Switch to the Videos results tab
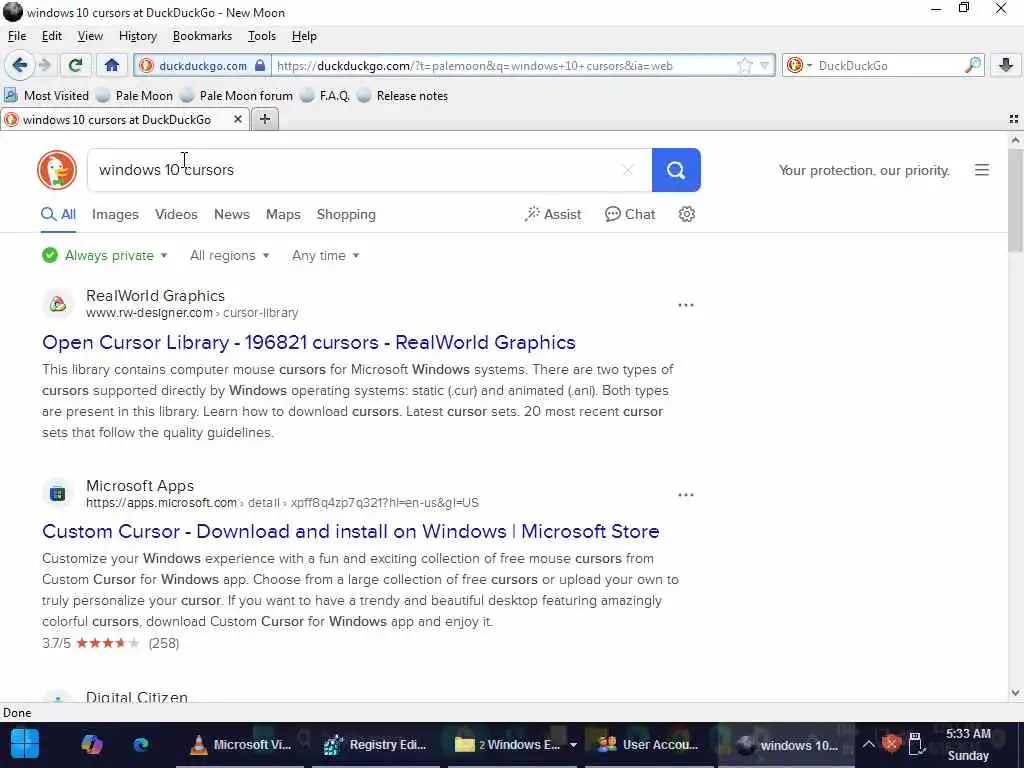Viewport: 1024px width, 768px height. coord(176,214)
